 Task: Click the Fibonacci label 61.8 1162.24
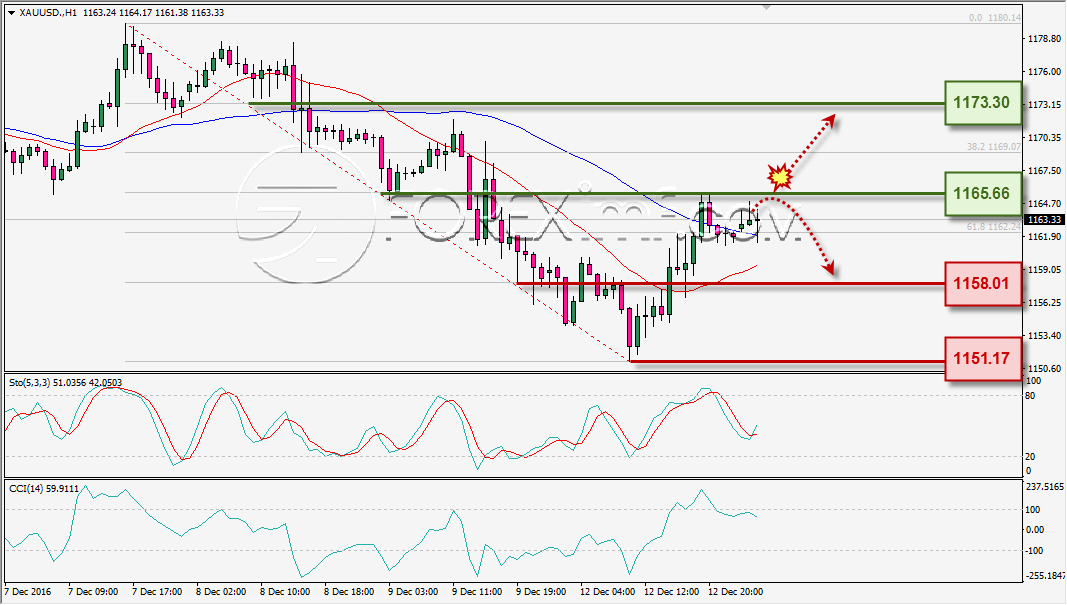(x=994, y=227)
